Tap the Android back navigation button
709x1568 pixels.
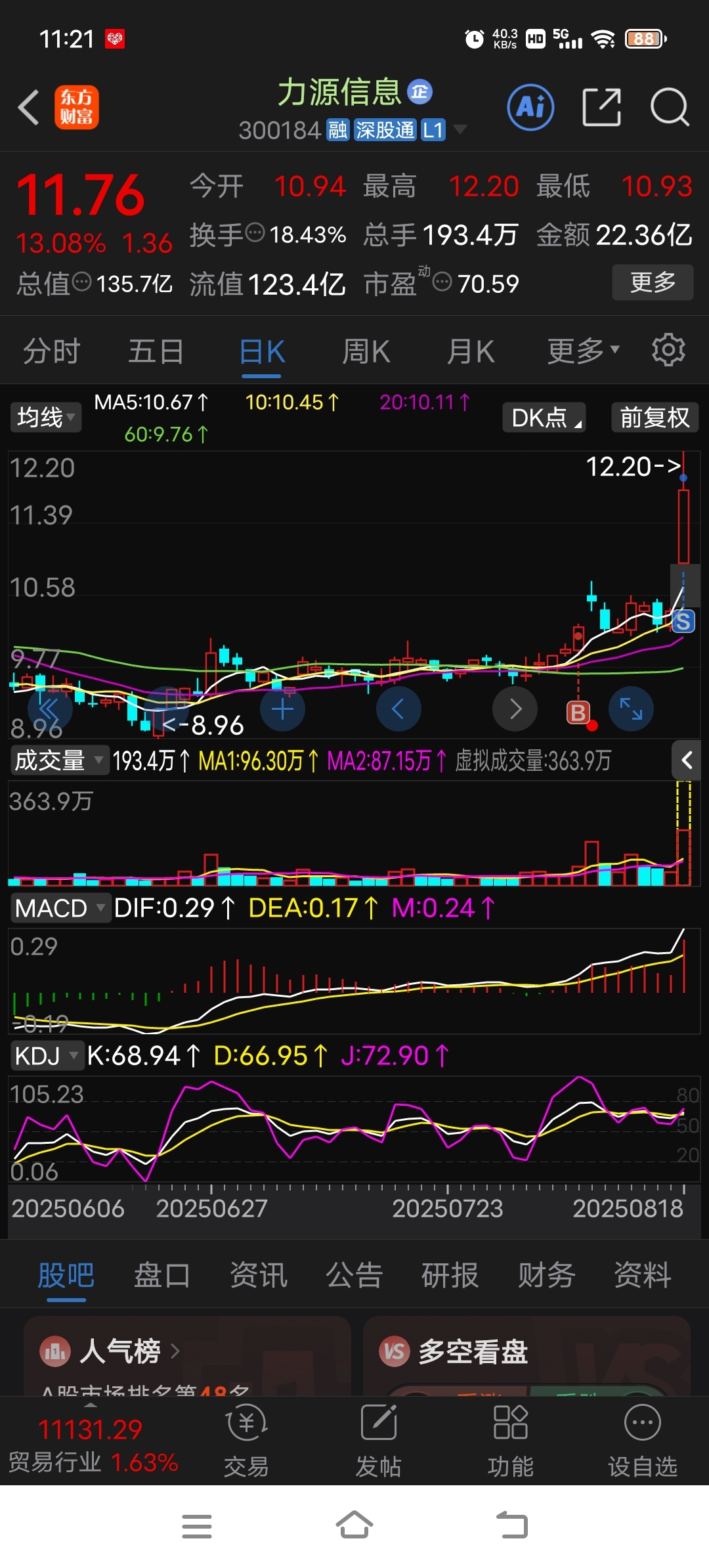(512, 1525)
